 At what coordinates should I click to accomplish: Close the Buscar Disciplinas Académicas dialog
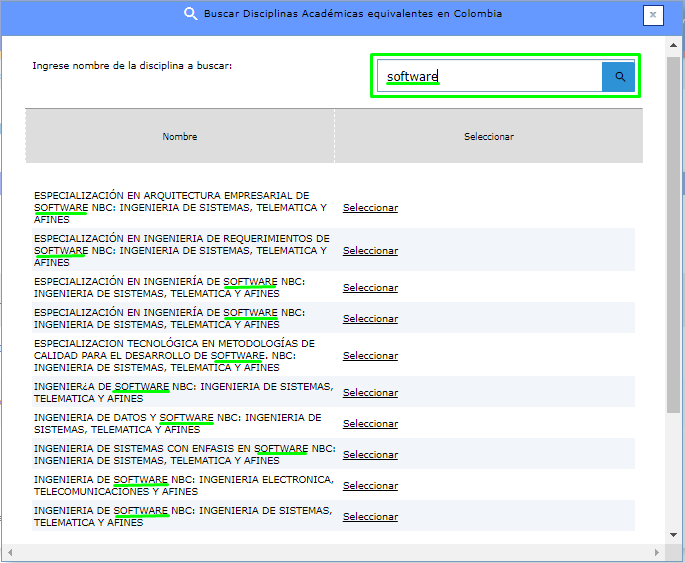(x=653, y=15)
